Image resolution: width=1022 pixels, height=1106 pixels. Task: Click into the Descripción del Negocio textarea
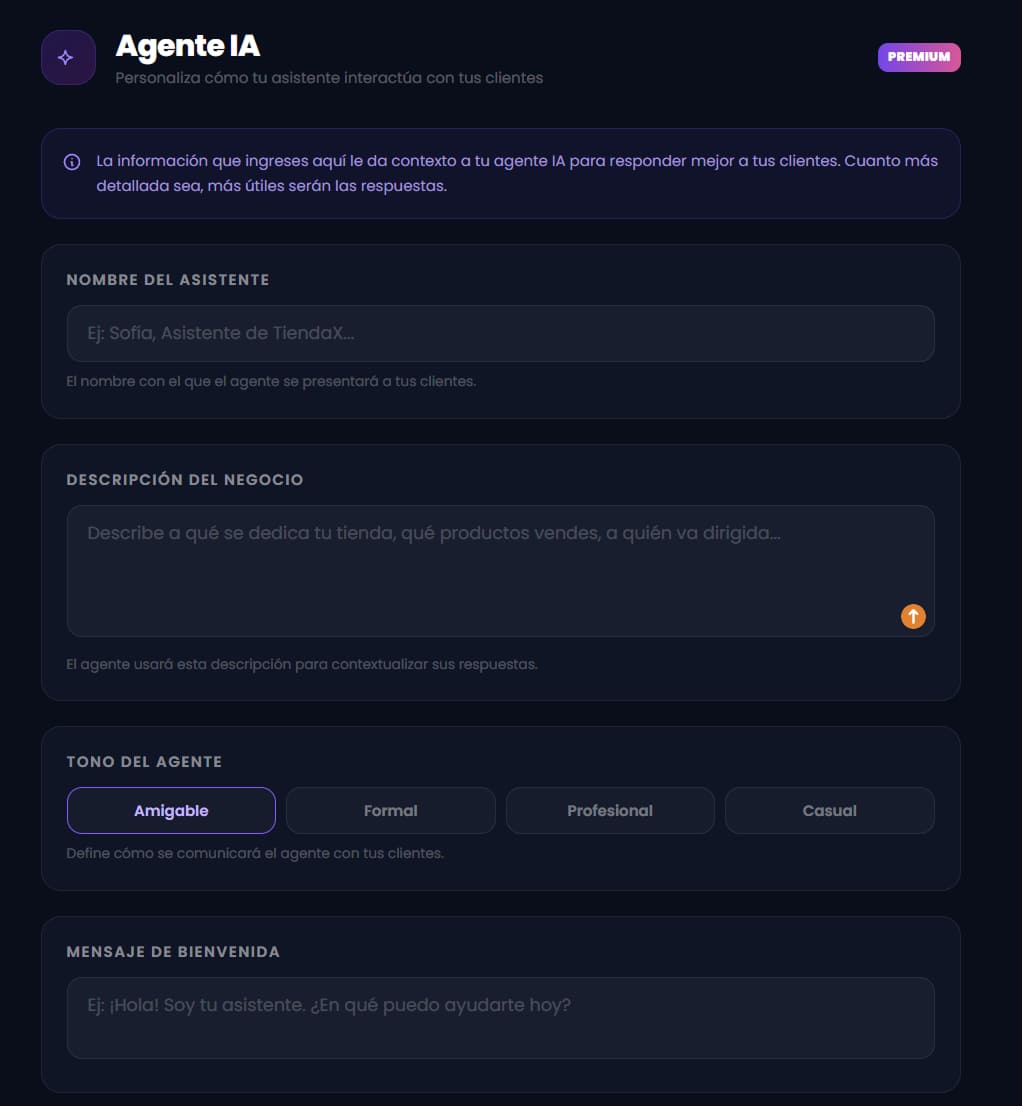[x=480, y=571]
